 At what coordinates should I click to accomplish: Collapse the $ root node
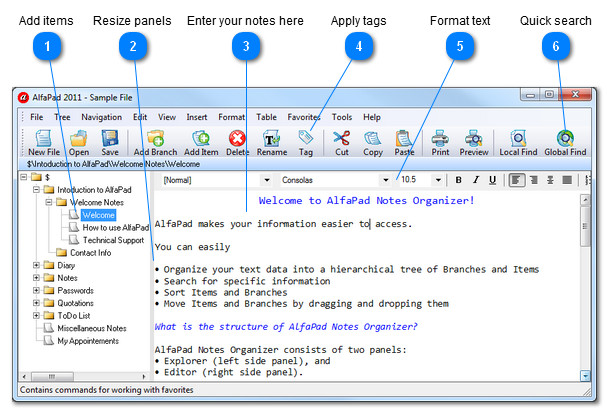[24, 177]
